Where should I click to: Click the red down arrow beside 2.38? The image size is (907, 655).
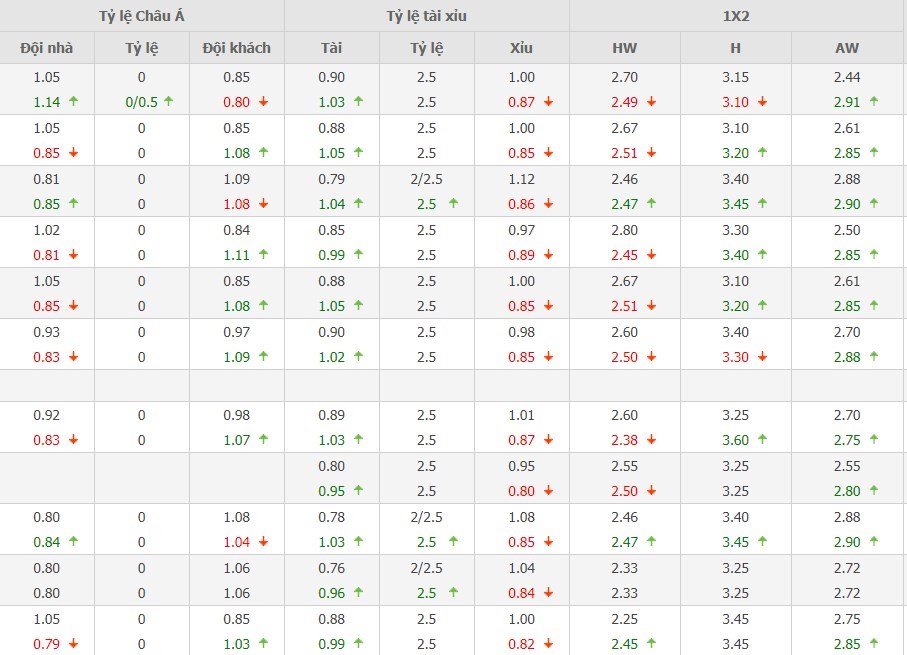coord(651,439)
